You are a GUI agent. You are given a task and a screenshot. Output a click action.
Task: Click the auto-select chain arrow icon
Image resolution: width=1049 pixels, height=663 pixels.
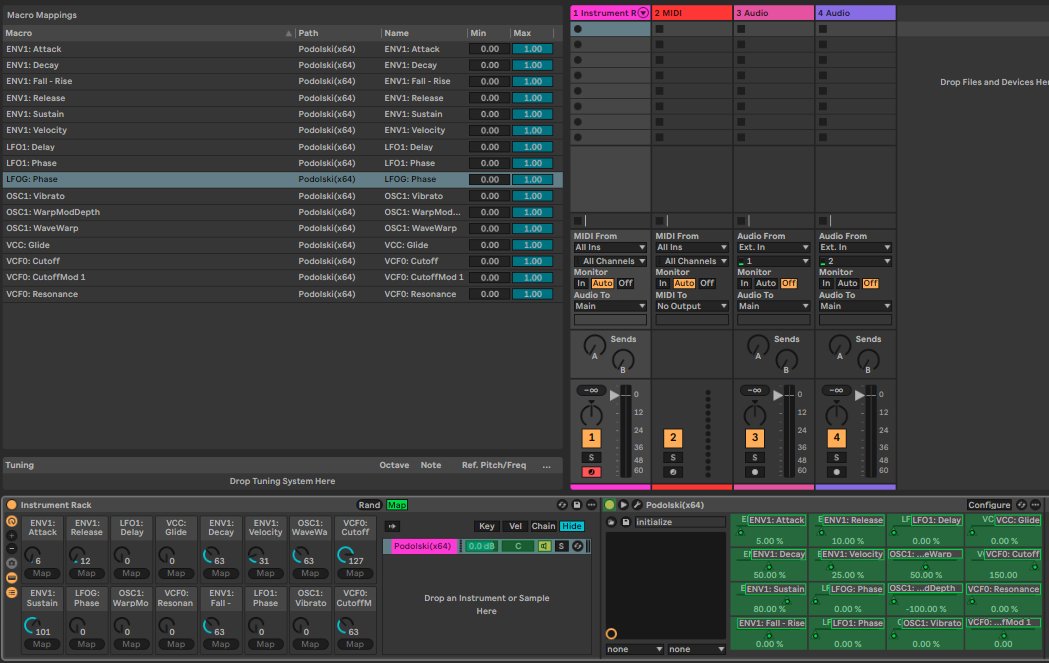tap(392, 527)
